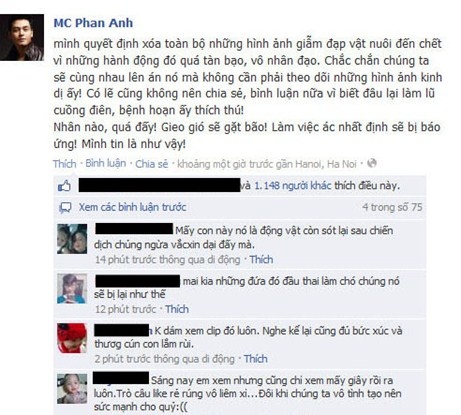The width and height of the screenshot is (461, 415).
Task: Click the comment speech bubble icon
Action: [65, 208]
